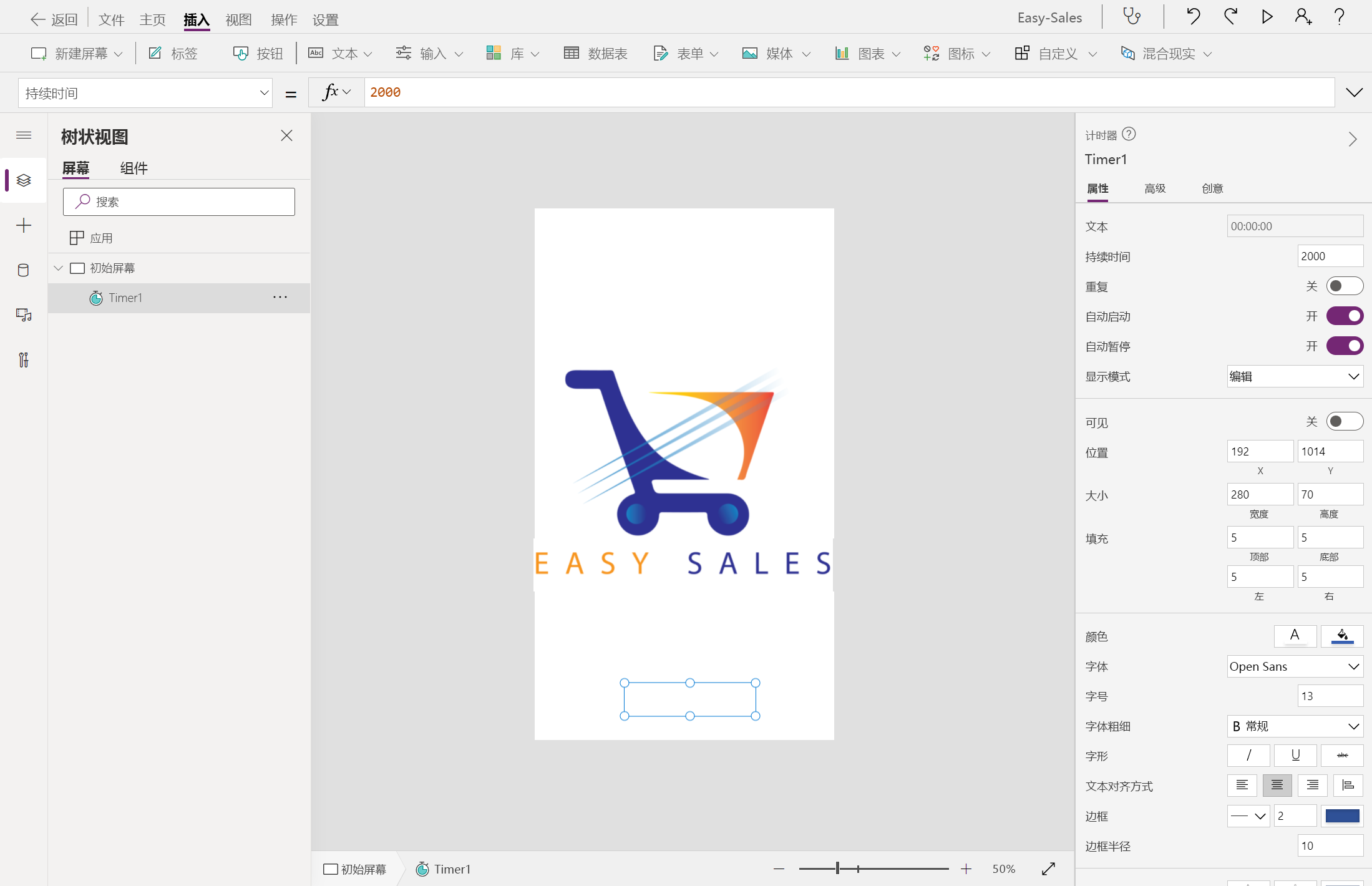This screenshot has width=1372, height=886.
Task: Open the 字体粗细 dropdown
Action: click(x=1295, y=726)
